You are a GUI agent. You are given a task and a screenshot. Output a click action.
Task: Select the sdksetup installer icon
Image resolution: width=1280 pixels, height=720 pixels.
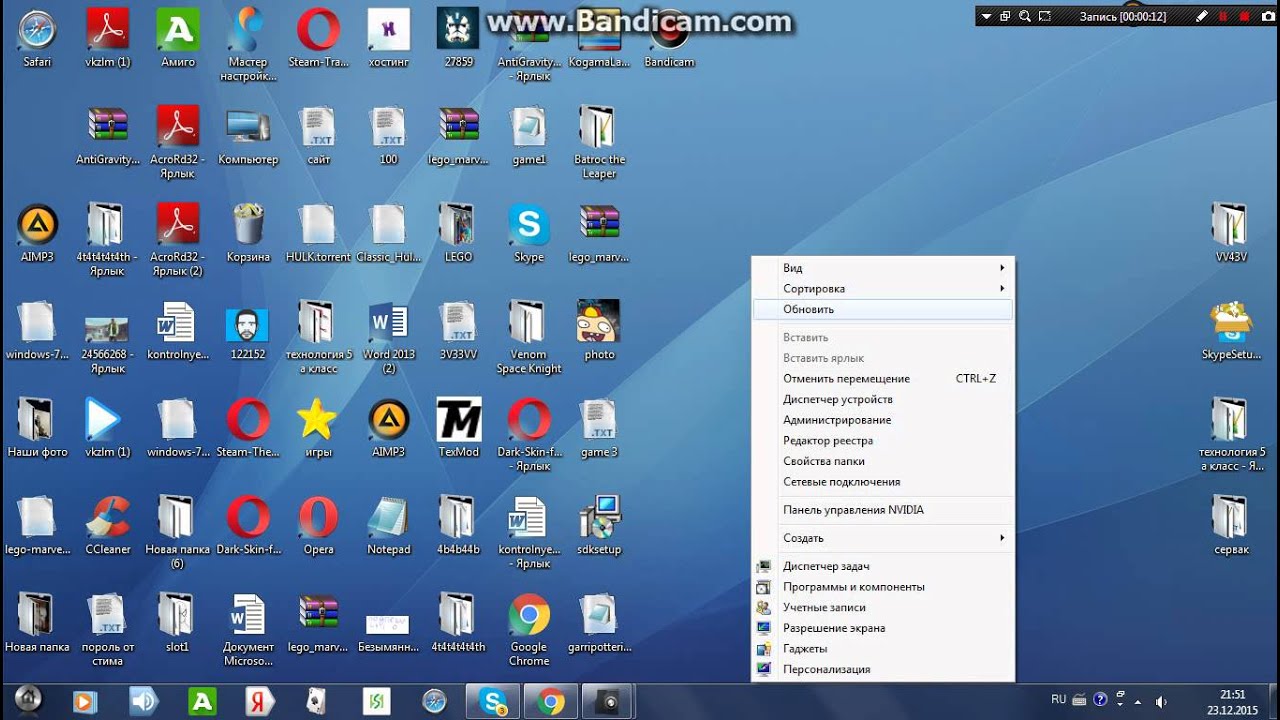click(599, 525)
